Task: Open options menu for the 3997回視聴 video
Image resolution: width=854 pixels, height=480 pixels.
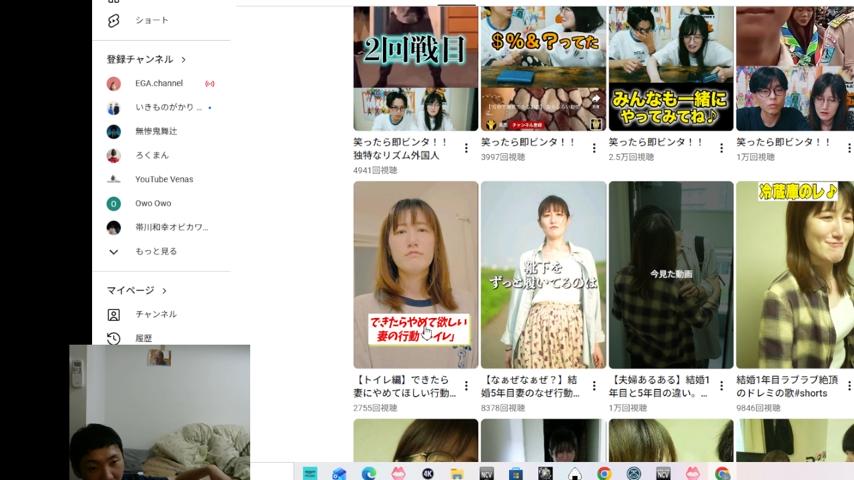Action: pos(594,148)
